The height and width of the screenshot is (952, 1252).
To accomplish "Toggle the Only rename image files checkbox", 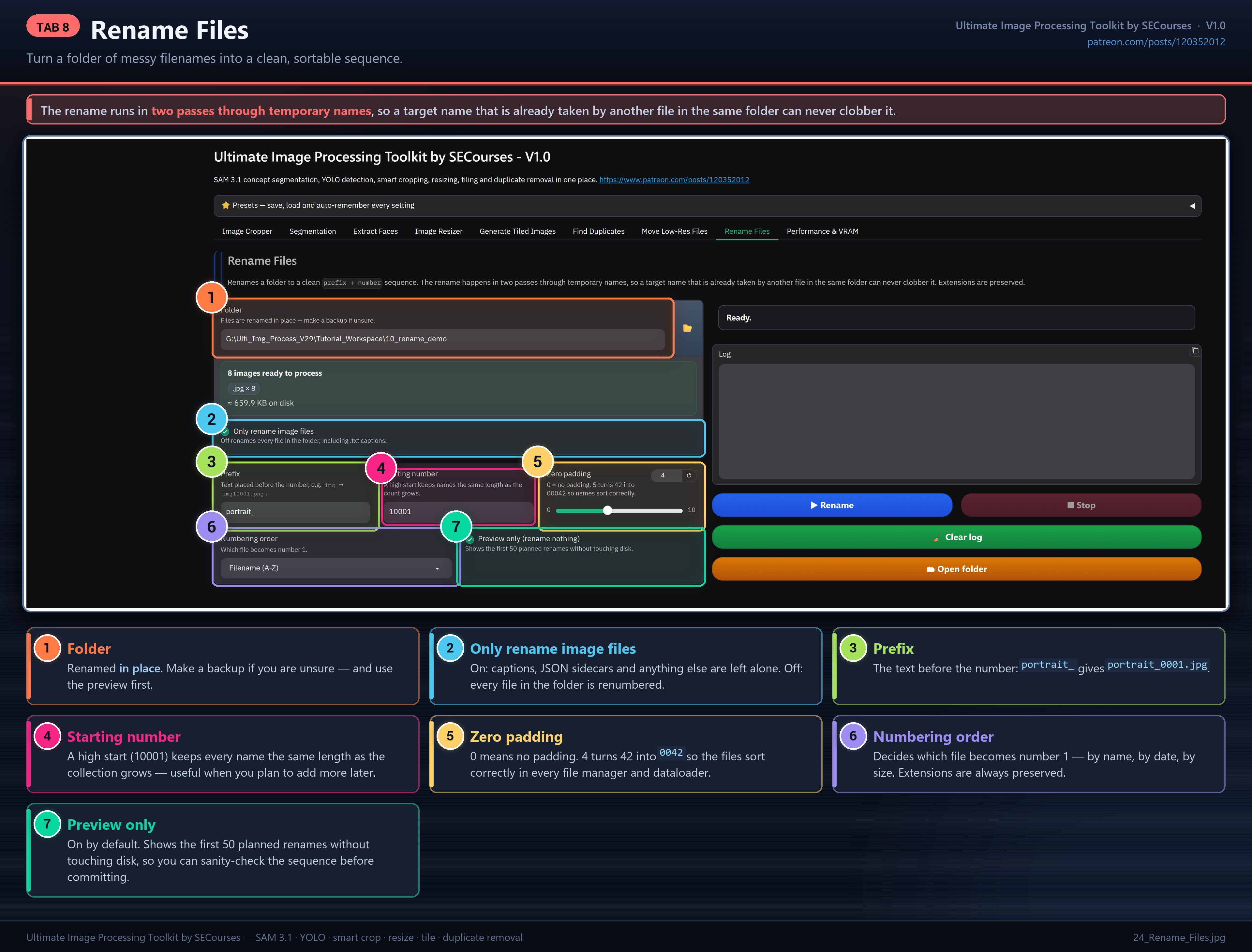I will tap(226, 432).
